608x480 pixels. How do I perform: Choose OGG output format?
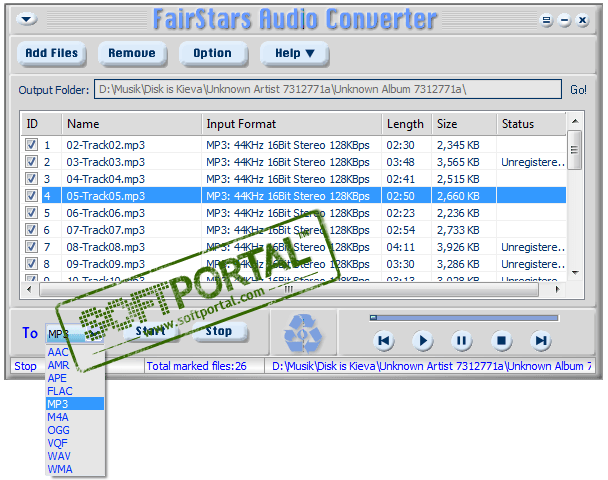coord(75,430)
